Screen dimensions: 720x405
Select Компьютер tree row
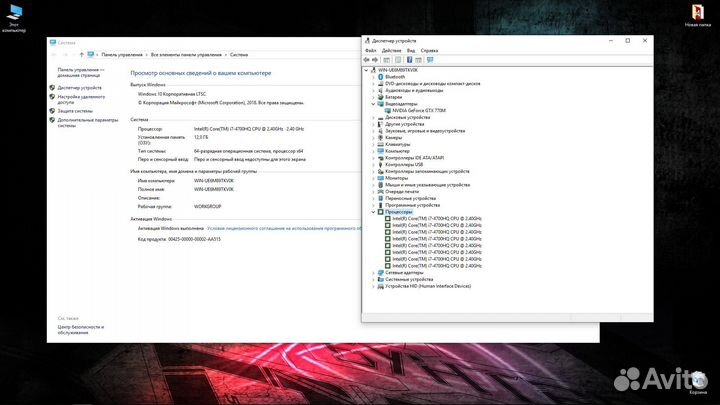pos(397,151)
